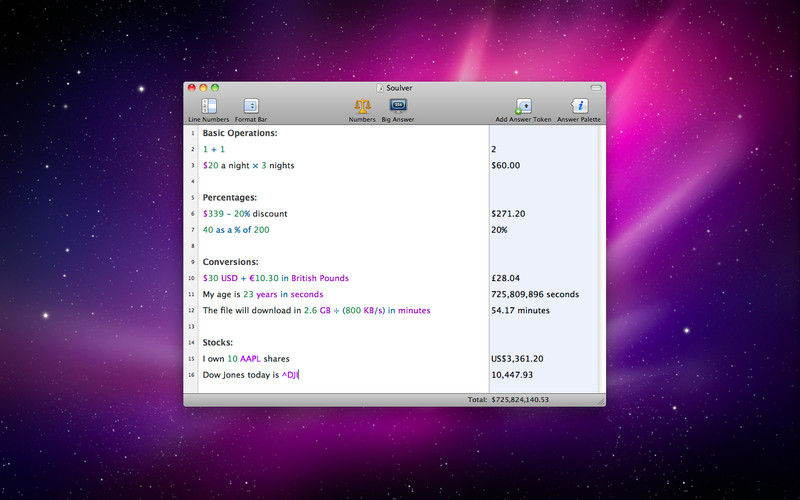The height and width of the screenshot is (500, 800).
Task: Show the Big Answer display
Action: click(x=398, y=106)
